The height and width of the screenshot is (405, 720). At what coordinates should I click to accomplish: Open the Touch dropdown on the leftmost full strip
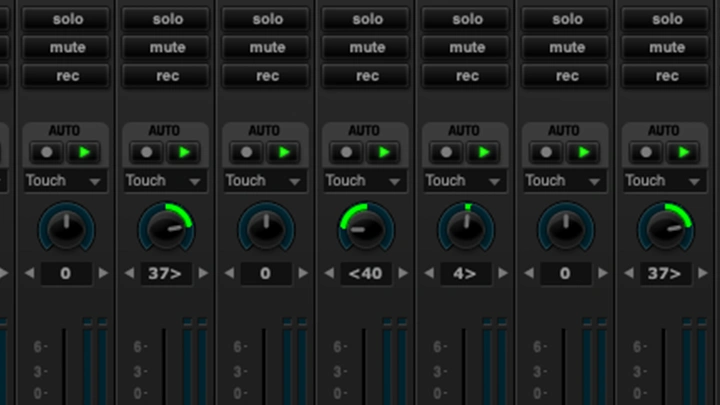tap(66, 181)
